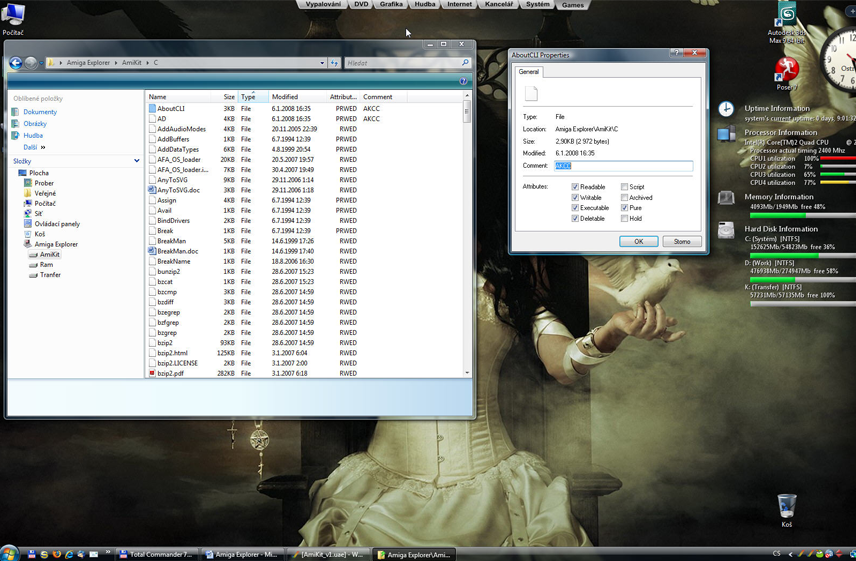Screen dimensions: 856x561
Task: Uncheck the Pure attribute
Action: [624, 208]
